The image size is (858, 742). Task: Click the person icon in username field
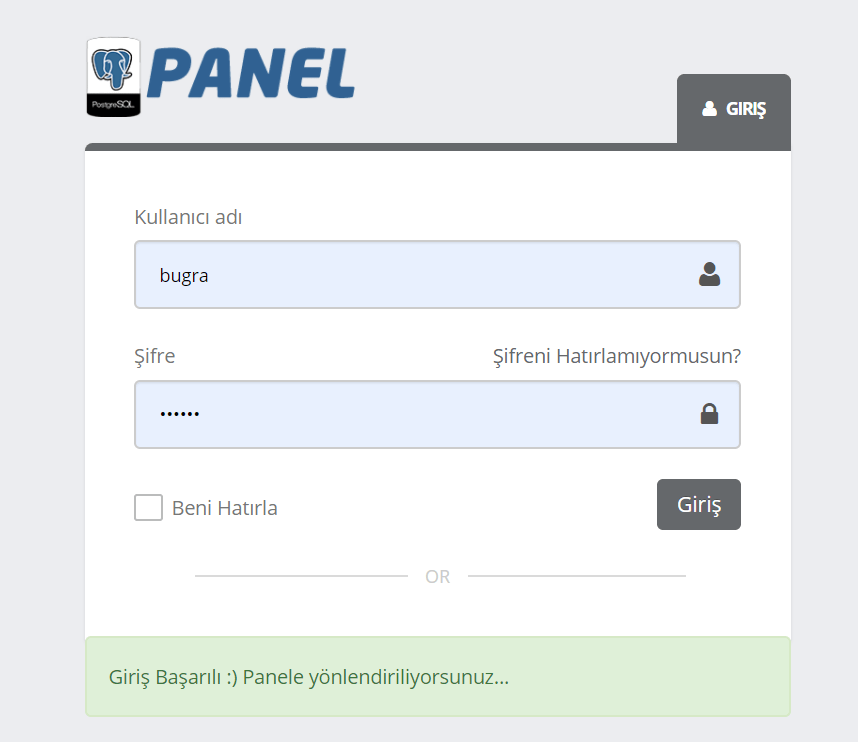pyautogui.click(x=709, y=274)
